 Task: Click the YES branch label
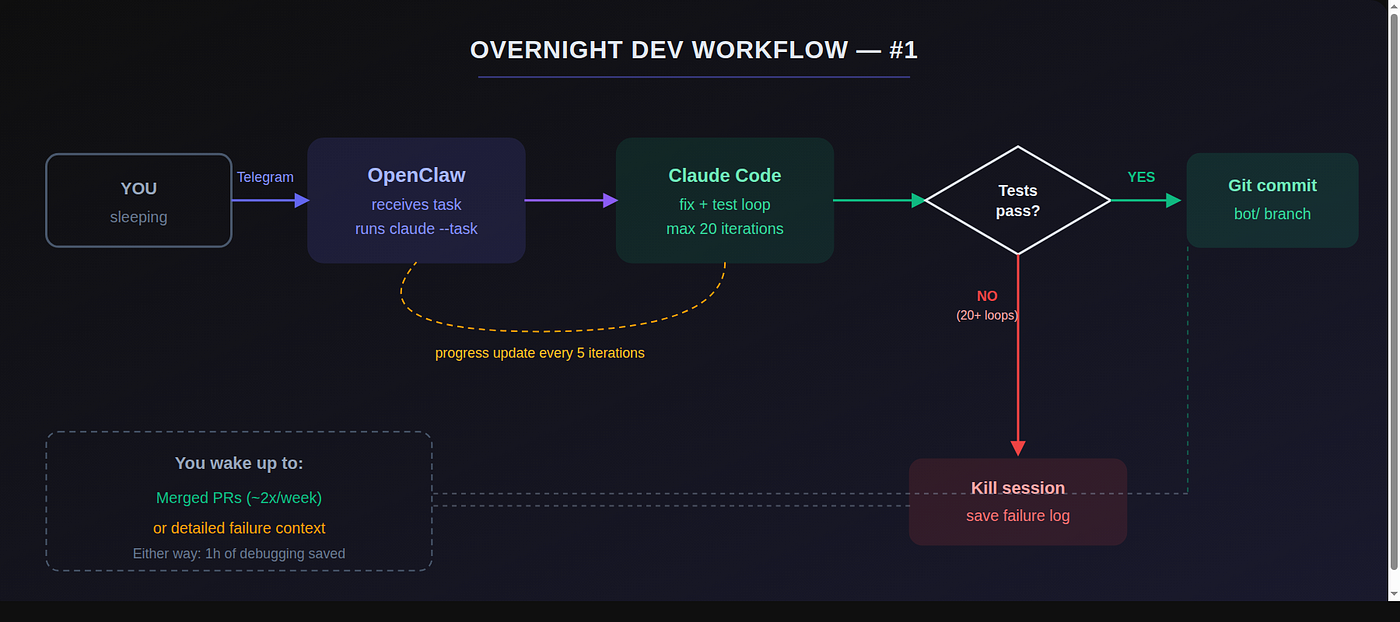pyautogui.click(x=1141, y=177)
